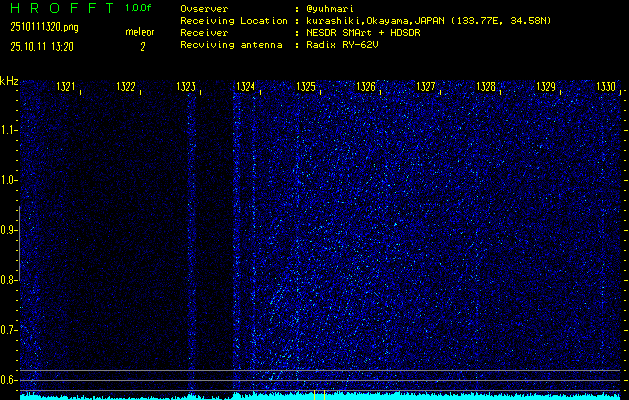
Task: Click time marker 1327
Action: 426,87
